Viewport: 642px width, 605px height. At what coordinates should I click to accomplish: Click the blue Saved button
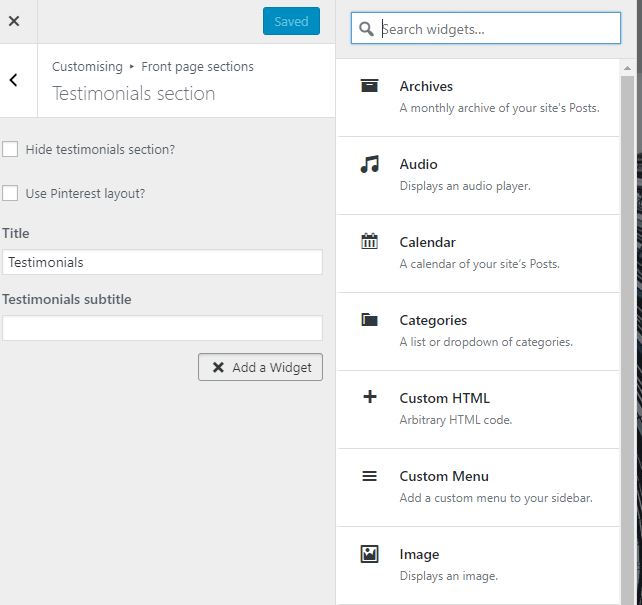(x=291, y=21)
